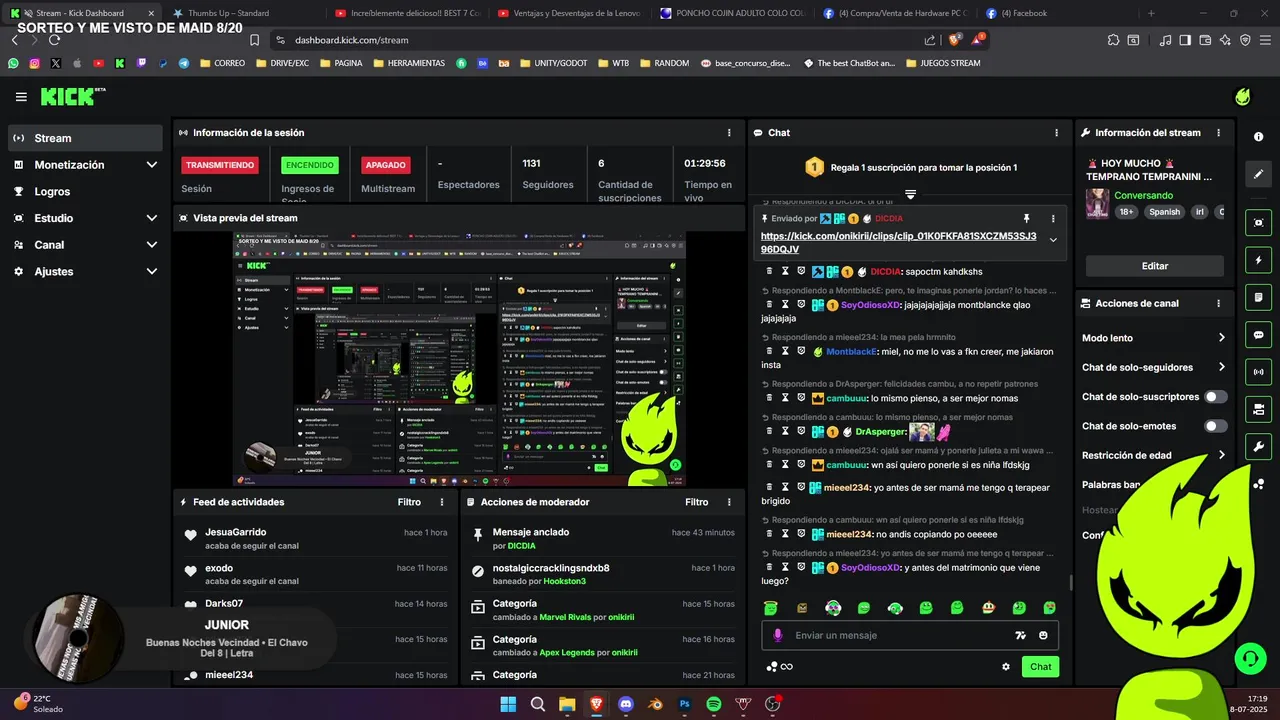This screenshot has width=1280, height=720.
Task: Click the browser address bar
Action: pos(600,40)
